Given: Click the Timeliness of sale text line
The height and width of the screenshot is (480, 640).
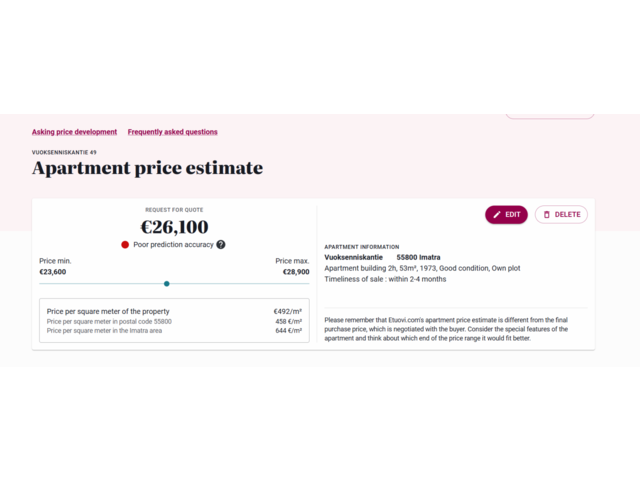Looking at the screenshot, I should [x=385, y=279].
